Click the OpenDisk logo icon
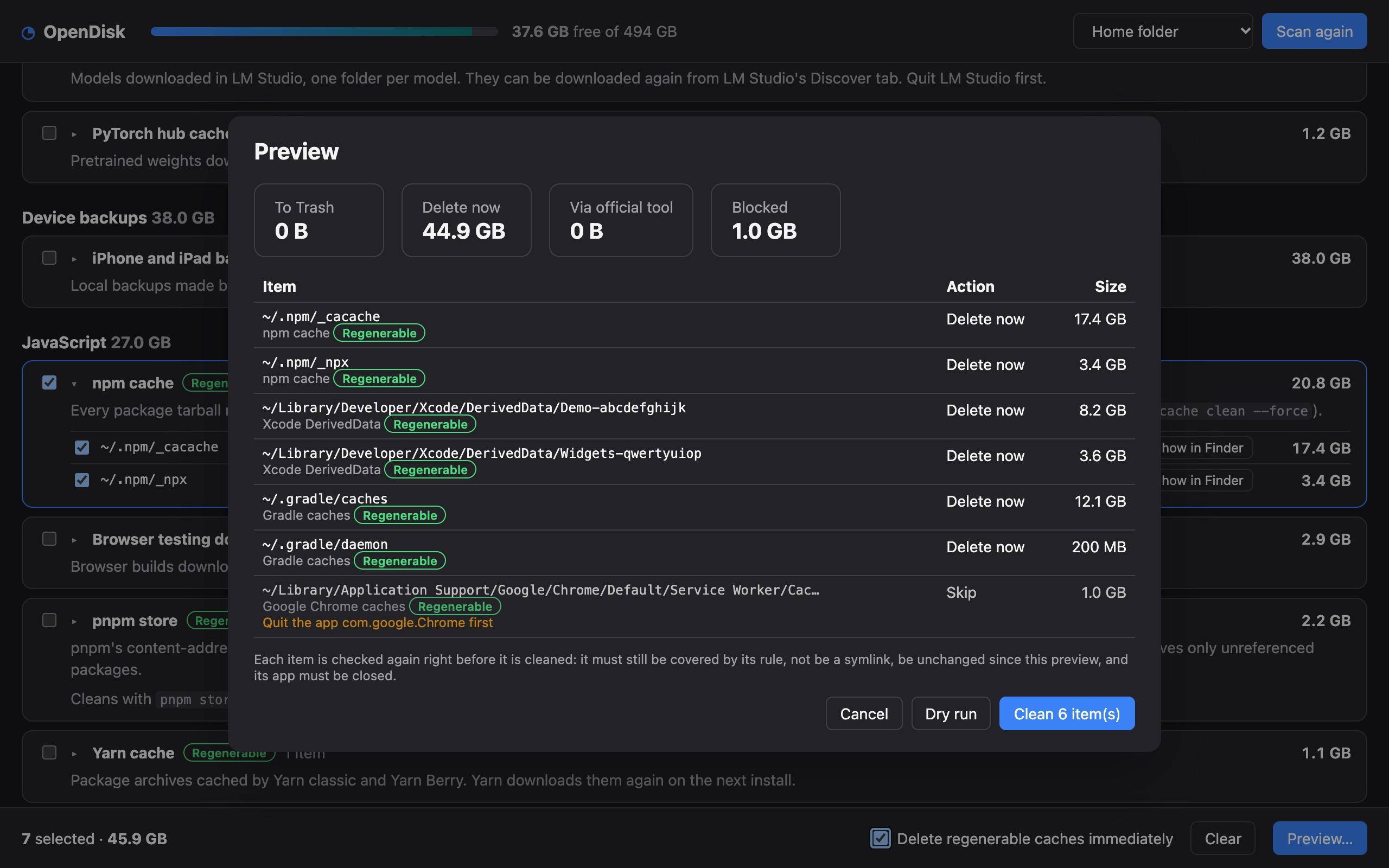Image resolution: width=1389 pixels, height=868 pixels. pyautogui.click(x=28, y=33)
